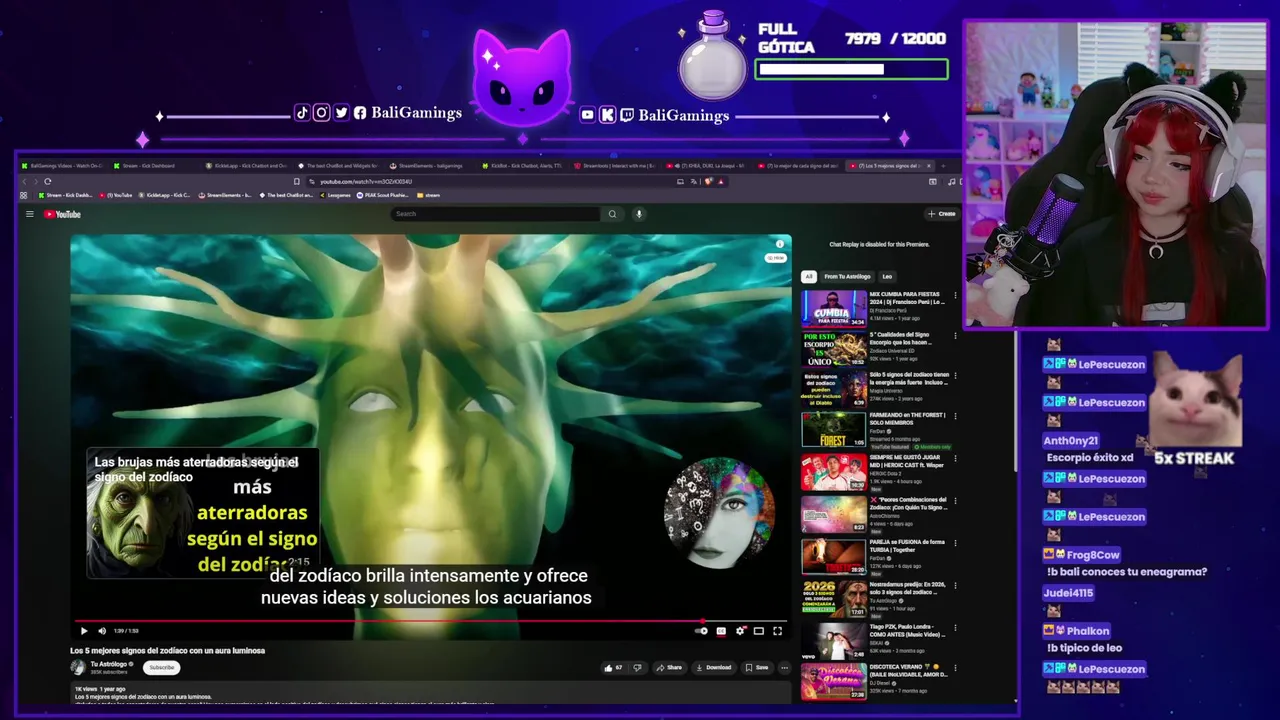Seek on the red video progress bar
1280x720 pixels.
pyautogui.click(x=432, y=621)
